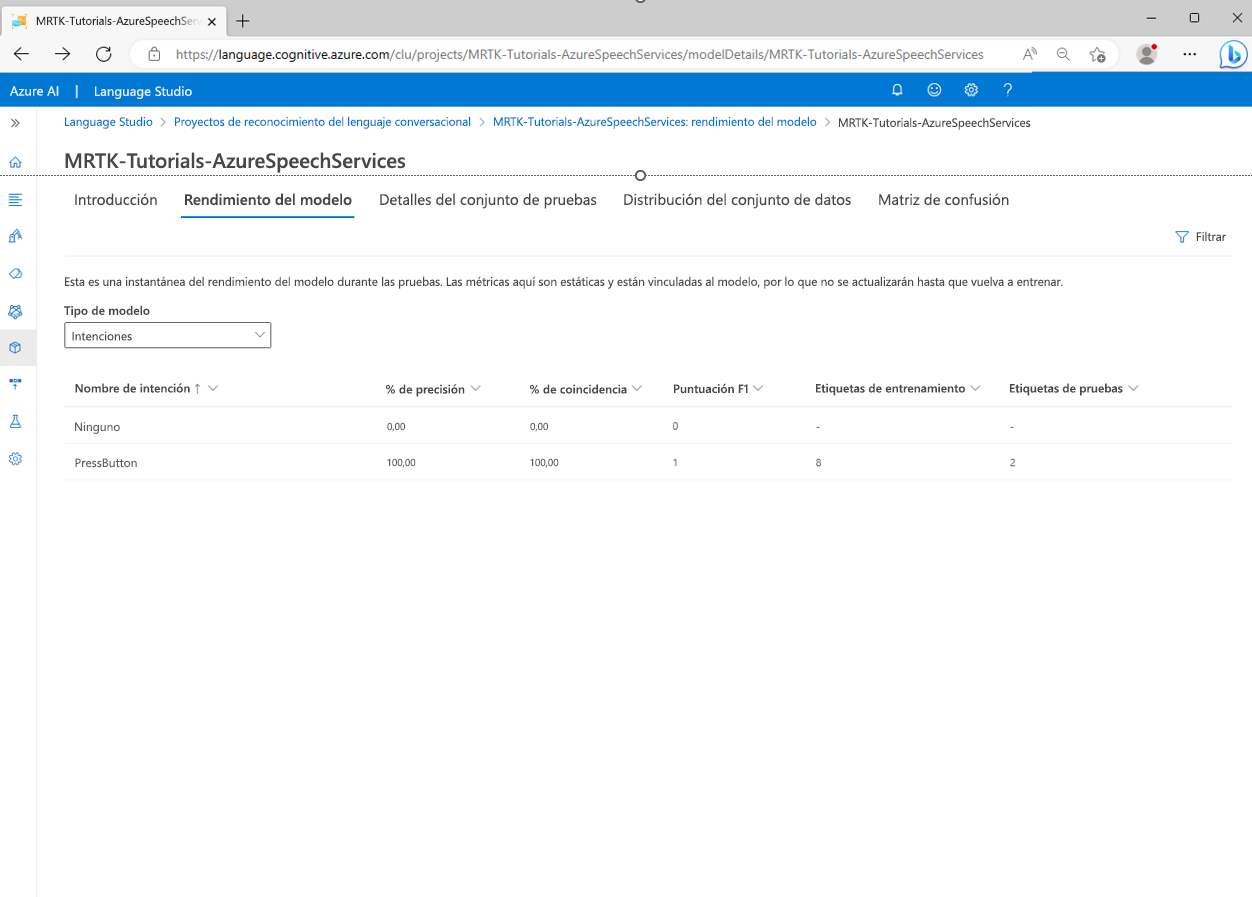Open the project settings gear in the sidebar
Viewport: 1252px width, 897px height.
point(15,459)
